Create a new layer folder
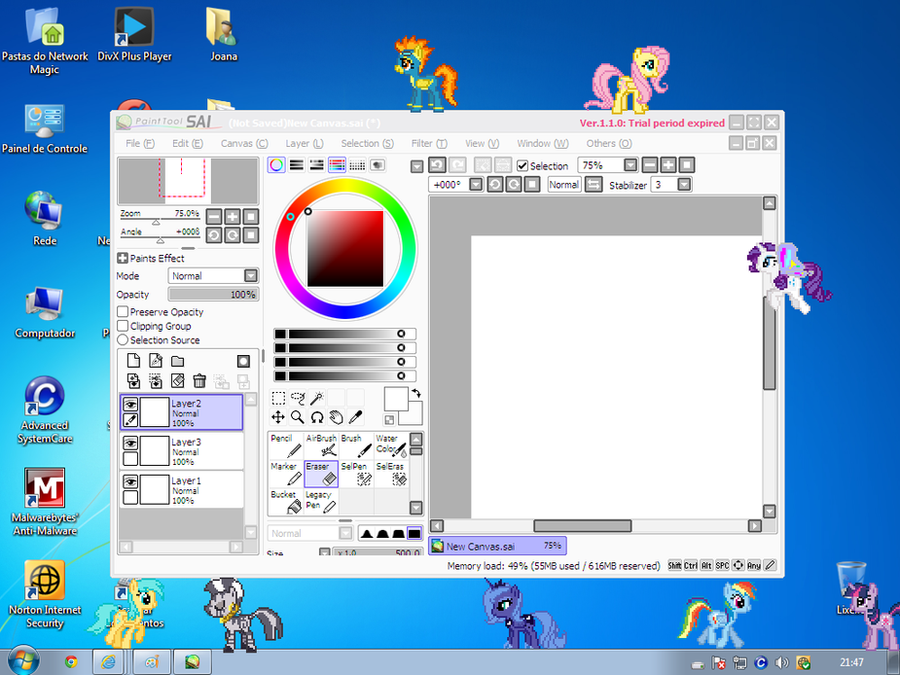Screen dimensions: 900x675 [x=177, y=361]
